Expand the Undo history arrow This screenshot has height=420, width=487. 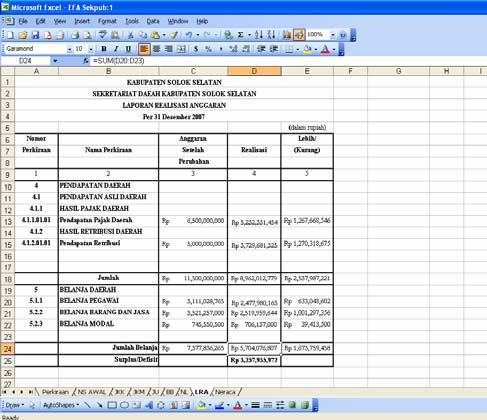197,35
